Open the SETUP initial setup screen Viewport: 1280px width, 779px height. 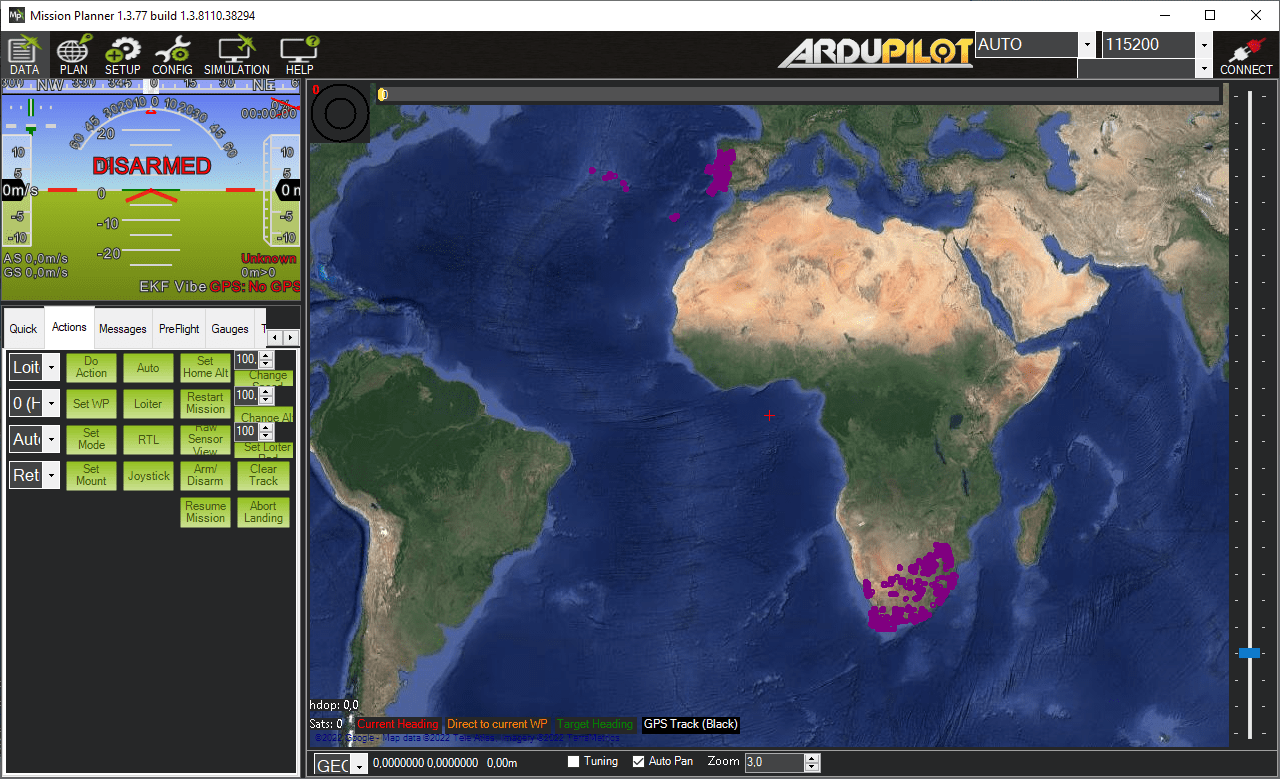coord(123,55)
